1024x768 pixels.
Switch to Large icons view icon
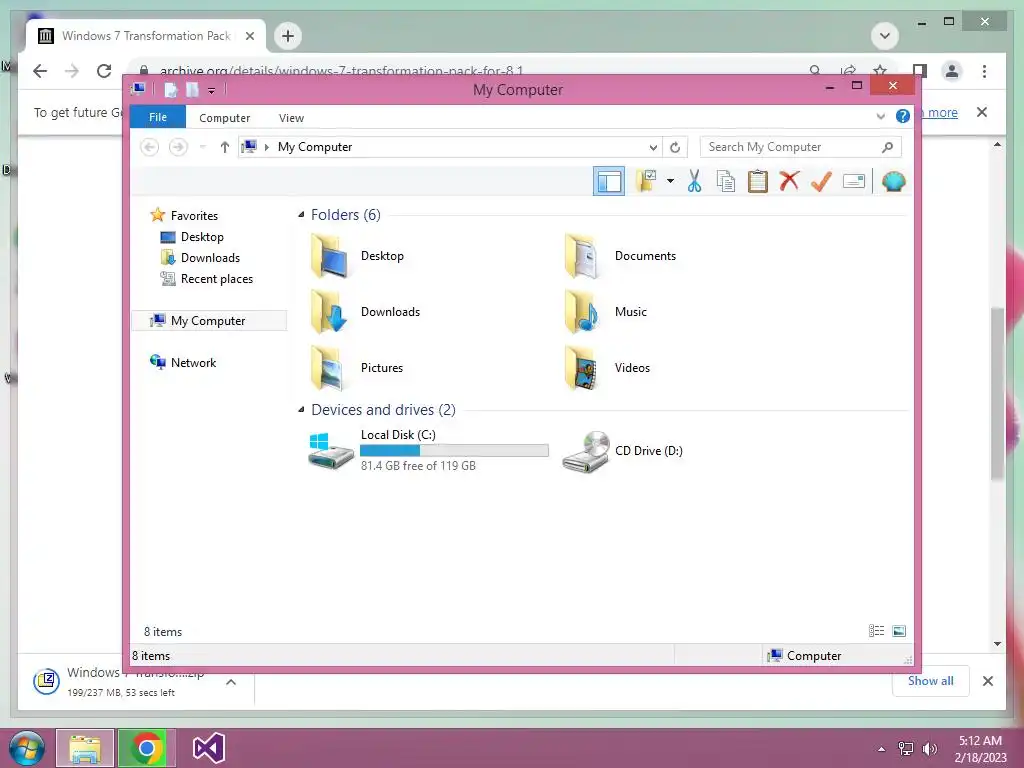pos(899,631)
